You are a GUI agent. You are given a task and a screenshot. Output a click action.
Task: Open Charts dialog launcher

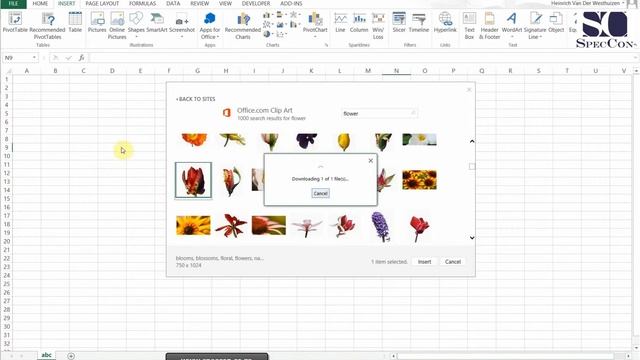click(327, 45)
